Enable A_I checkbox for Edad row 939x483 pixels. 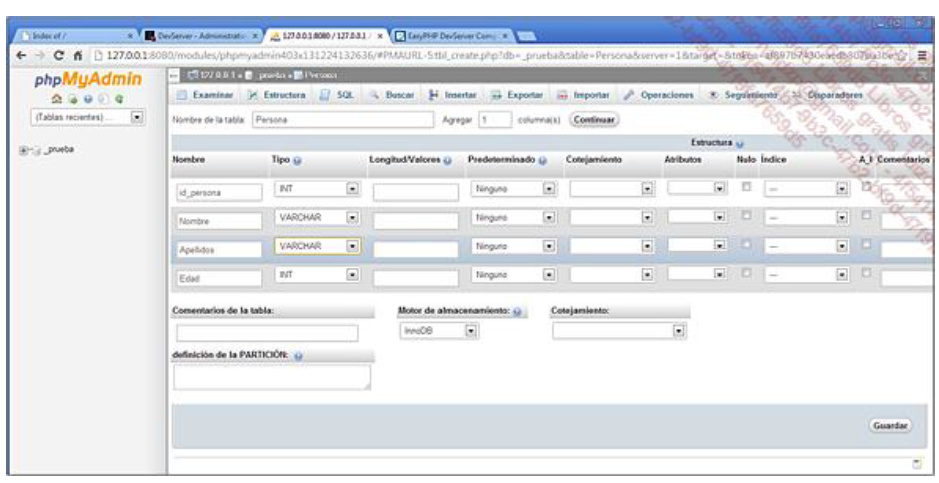pos(866,272)
